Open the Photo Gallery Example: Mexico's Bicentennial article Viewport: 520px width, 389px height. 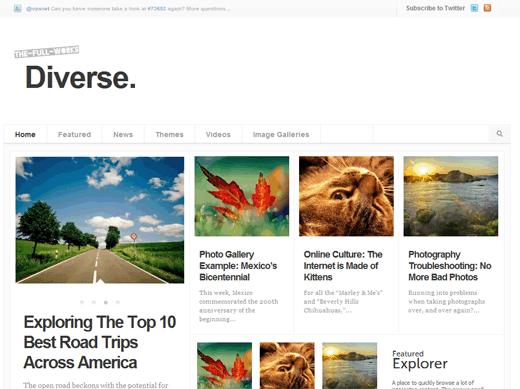point(238,266)
